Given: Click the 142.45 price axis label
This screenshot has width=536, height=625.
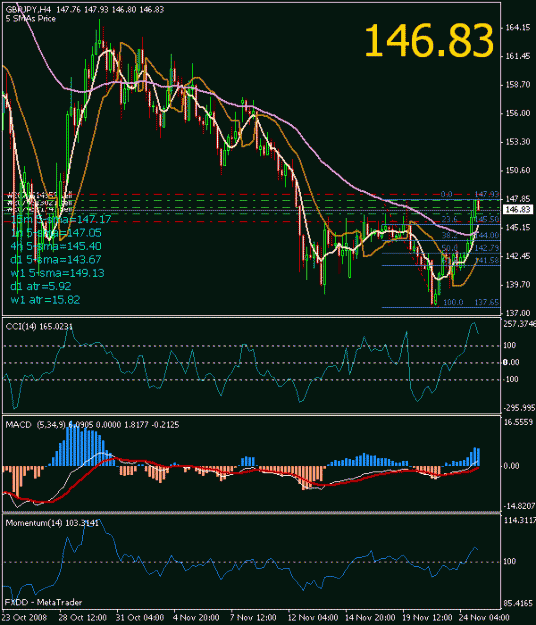Looking at the screenshot, I should click(x=518, y=256).
